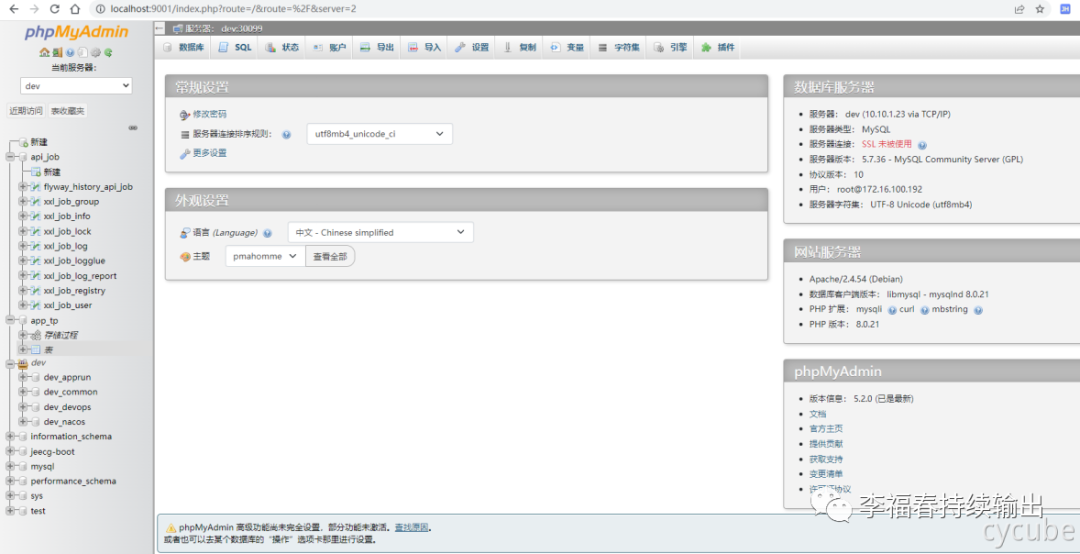Viewport: 1080px width, 554px height.
Task: Click the xxl_job_lock table icon
Action: [36, 231]
